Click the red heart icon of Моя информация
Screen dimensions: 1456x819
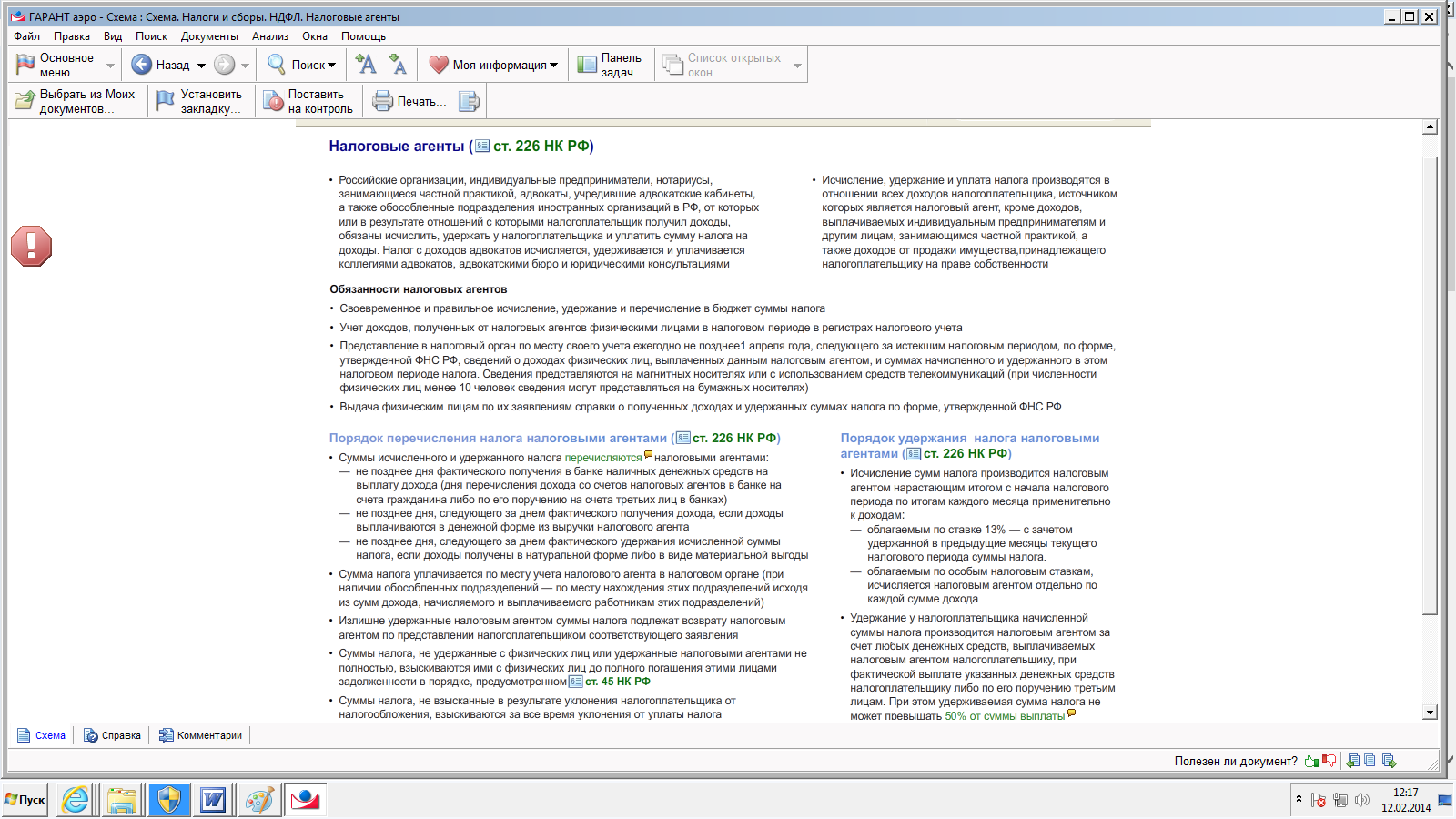point(439,65)
